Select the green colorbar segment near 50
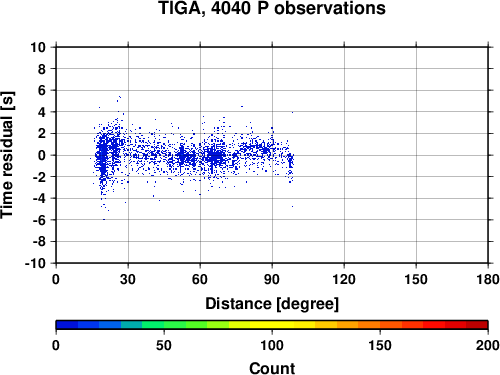The width and height of the screenshot is (500, 375). 175,325
